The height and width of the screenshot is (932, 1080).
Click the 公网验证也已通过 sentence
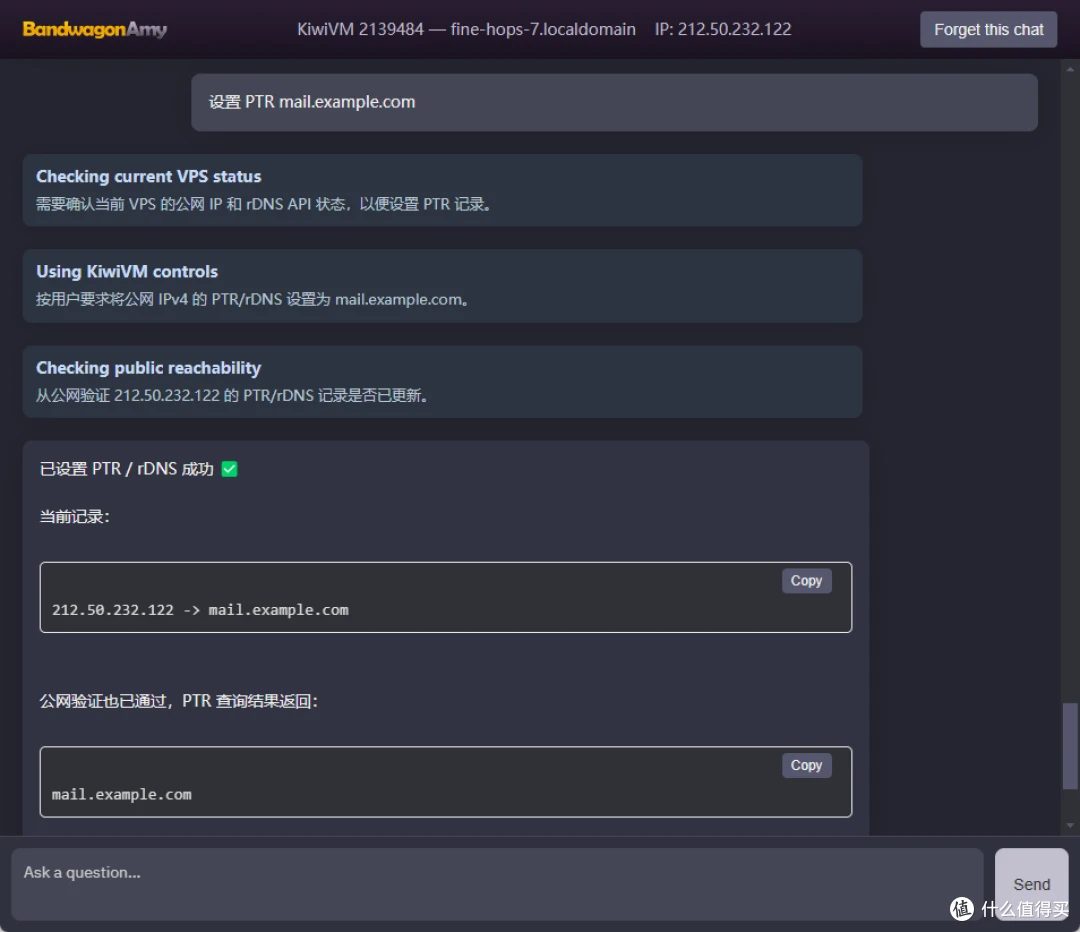[178, 701]
